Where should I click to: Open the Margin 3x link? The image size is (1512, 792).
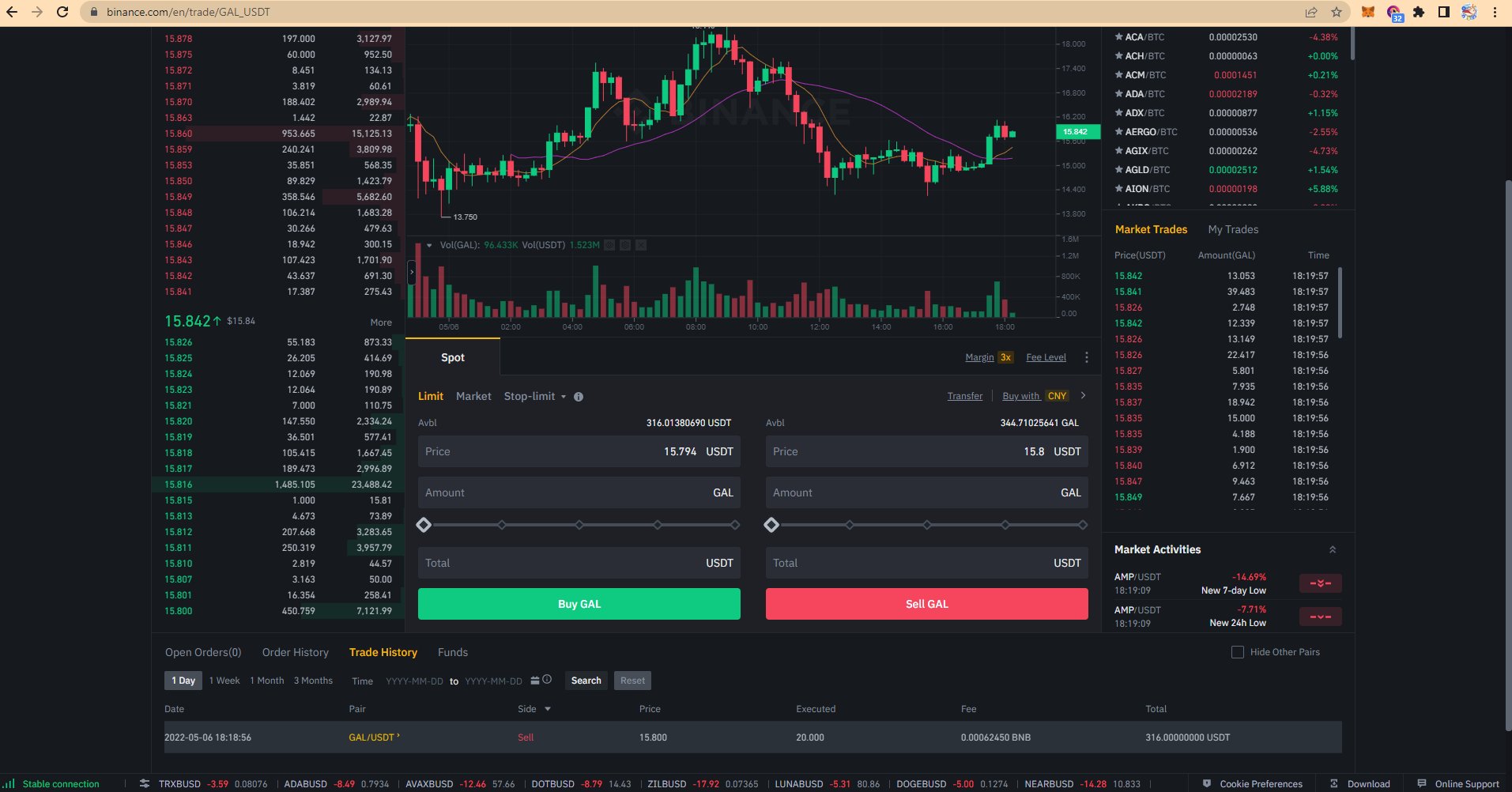[x=990, y=357]
